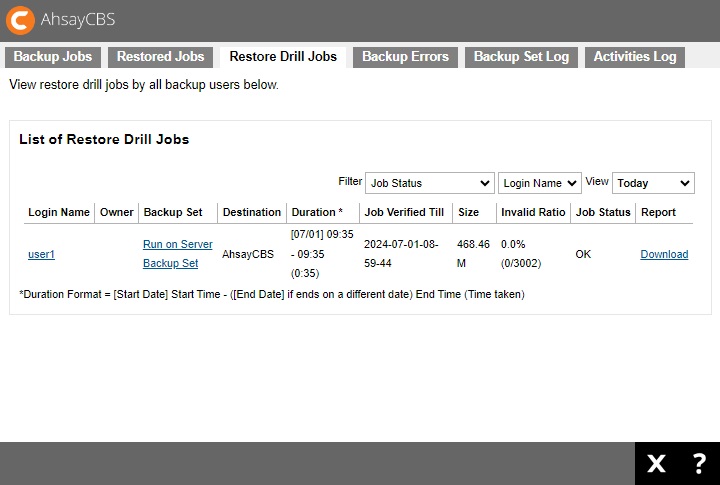Open the user1 login name link
Screen dimensions: 720x485
pos(41,254)
